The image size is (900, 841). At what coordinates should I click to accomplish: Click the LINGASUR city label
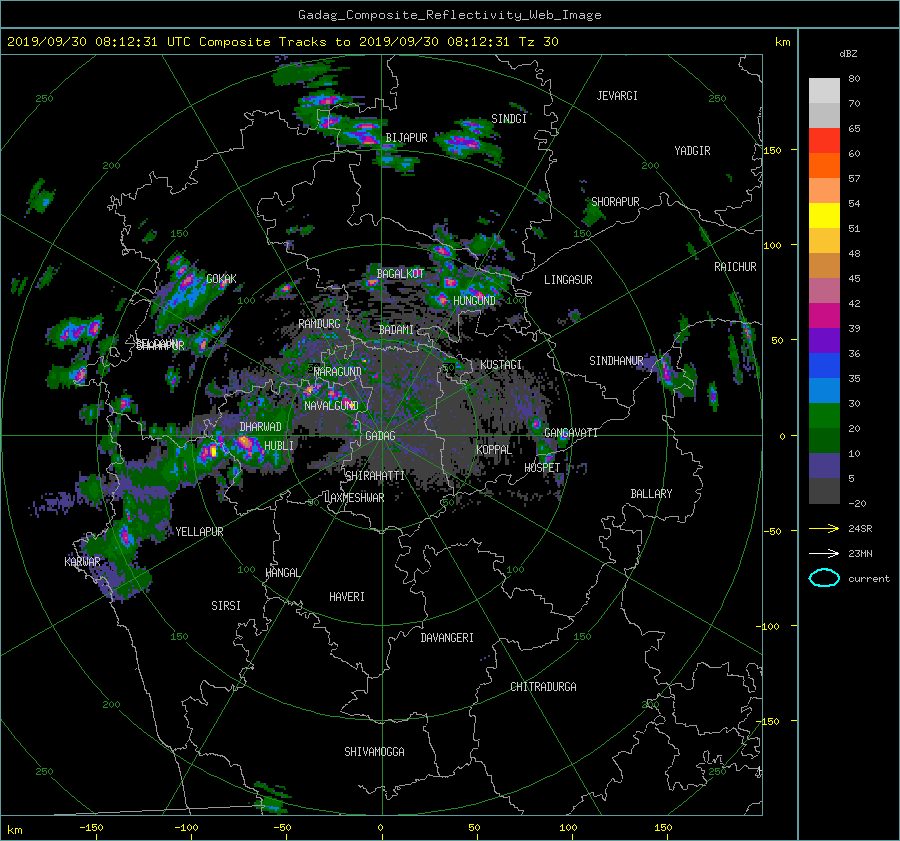(x=568, y=280)
